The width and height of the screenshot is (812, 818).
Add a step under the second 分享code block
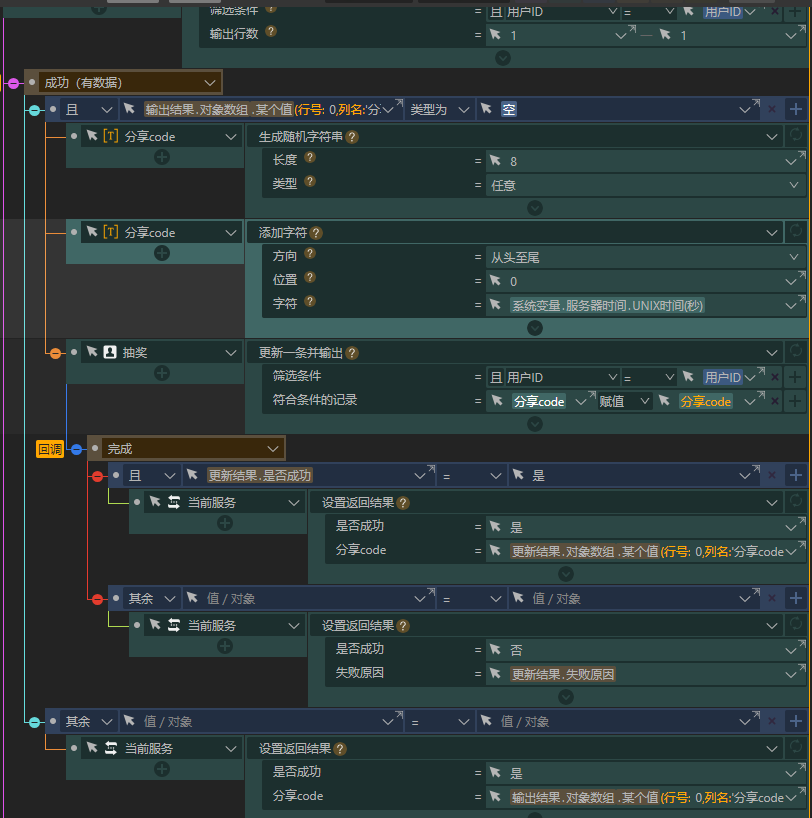coord(162,253)
